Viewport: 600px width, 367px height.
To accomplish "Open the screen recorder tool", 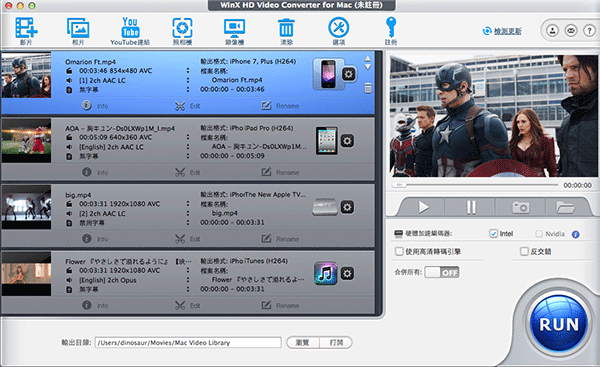I will tap(235, 31).
